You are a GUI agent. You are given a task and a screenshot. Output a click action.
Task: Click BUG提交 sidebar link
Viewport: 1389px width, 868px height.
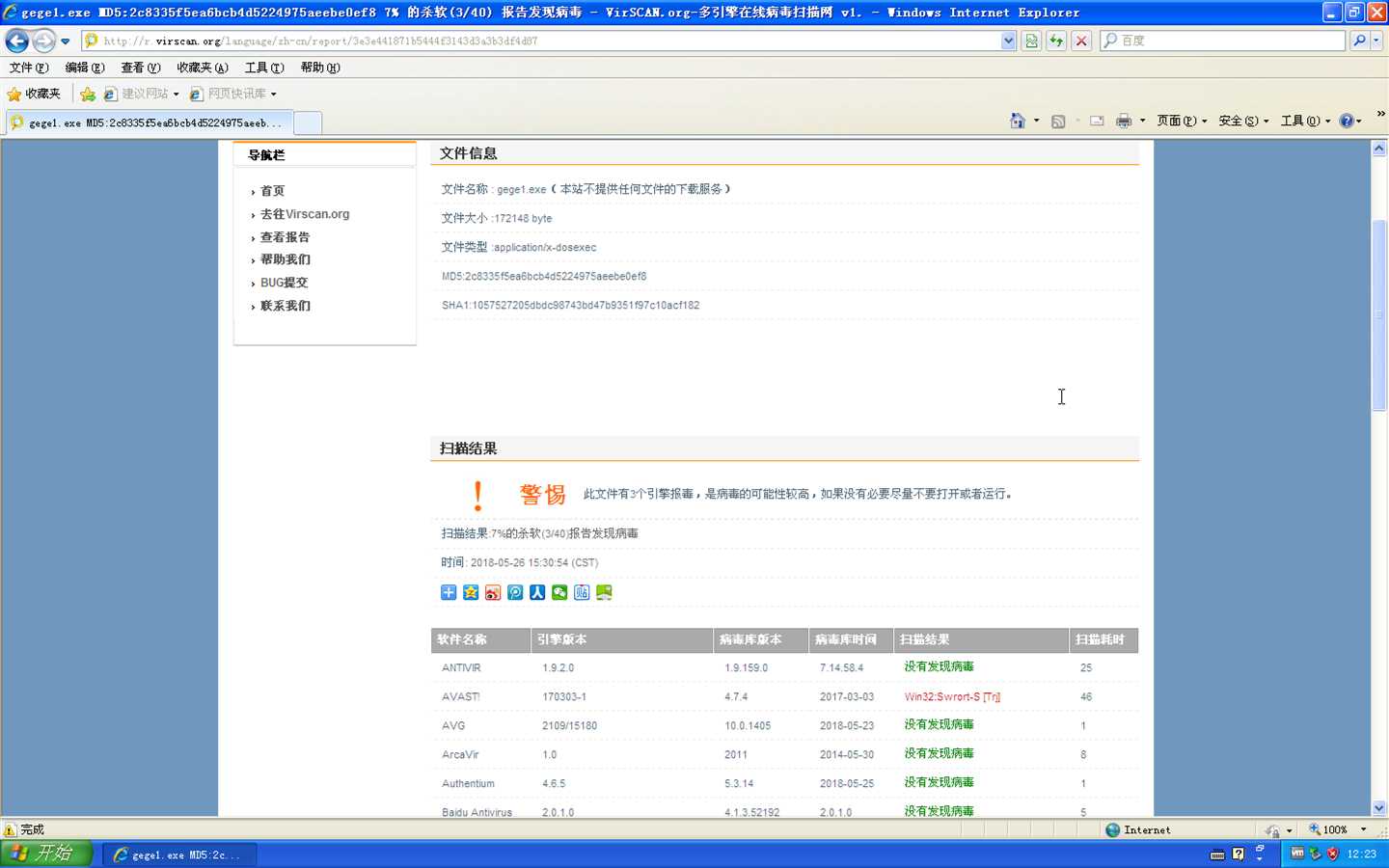pos(284,283)
